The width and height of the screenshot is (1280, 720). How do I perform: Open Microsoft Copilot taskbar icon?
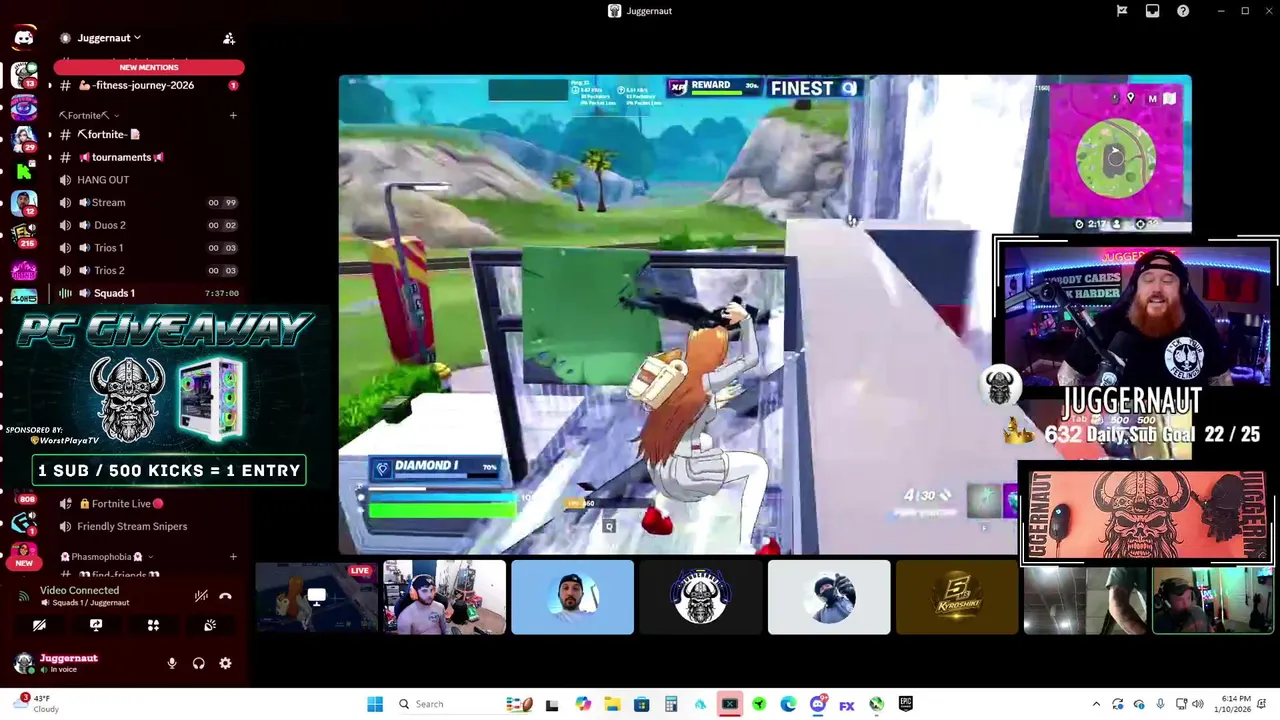pos(583,704)
